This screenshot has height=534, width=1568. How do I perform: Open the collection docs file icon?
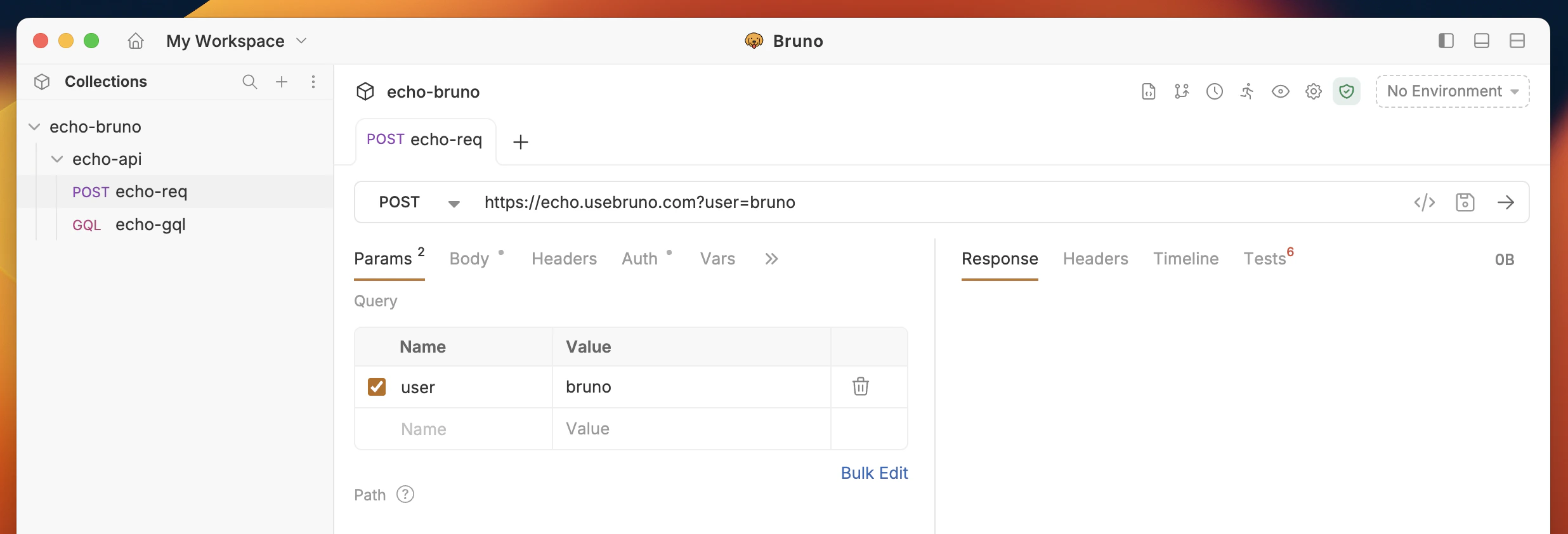pos(1148,91)
